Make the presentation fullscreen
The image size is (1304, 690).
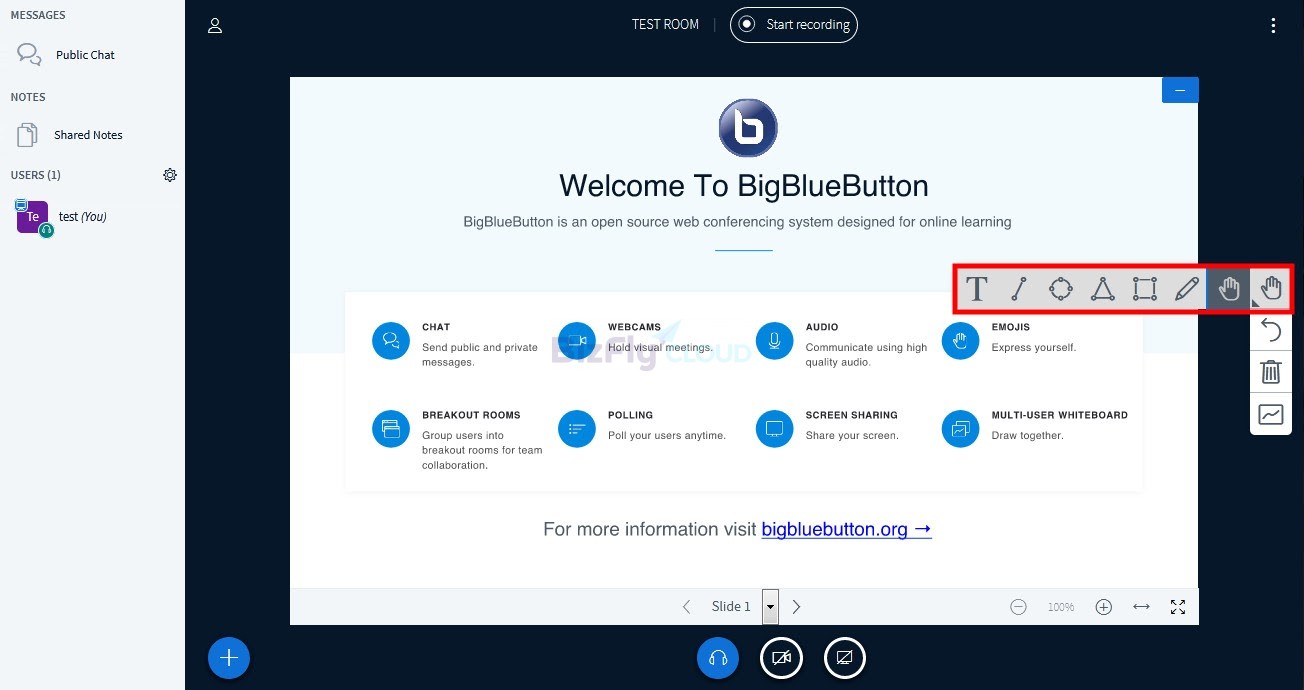pyautogui.click(x=1178, y=607)
